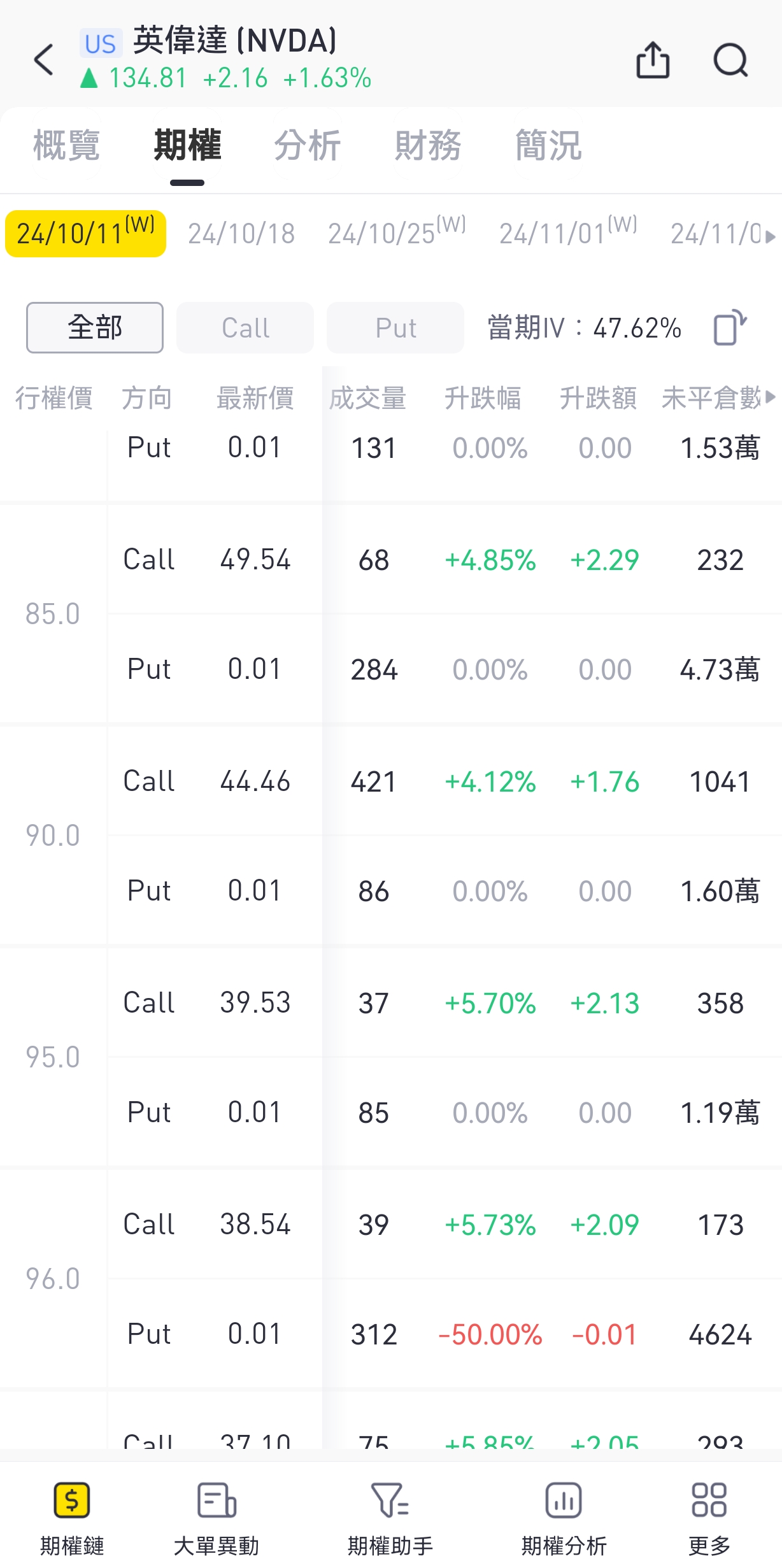This screenshot has height=1568, width=782.
Task: Select the 全部 filter toggle
Action: click(95, 328)
